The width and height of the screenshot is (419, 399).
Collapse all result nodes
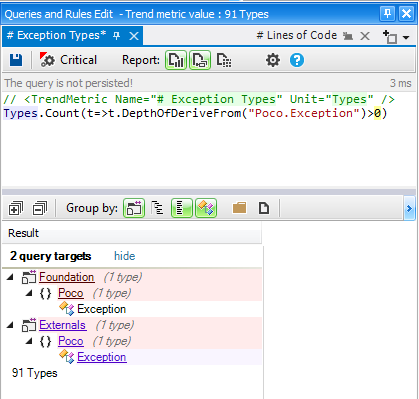[x=40, y=209]
